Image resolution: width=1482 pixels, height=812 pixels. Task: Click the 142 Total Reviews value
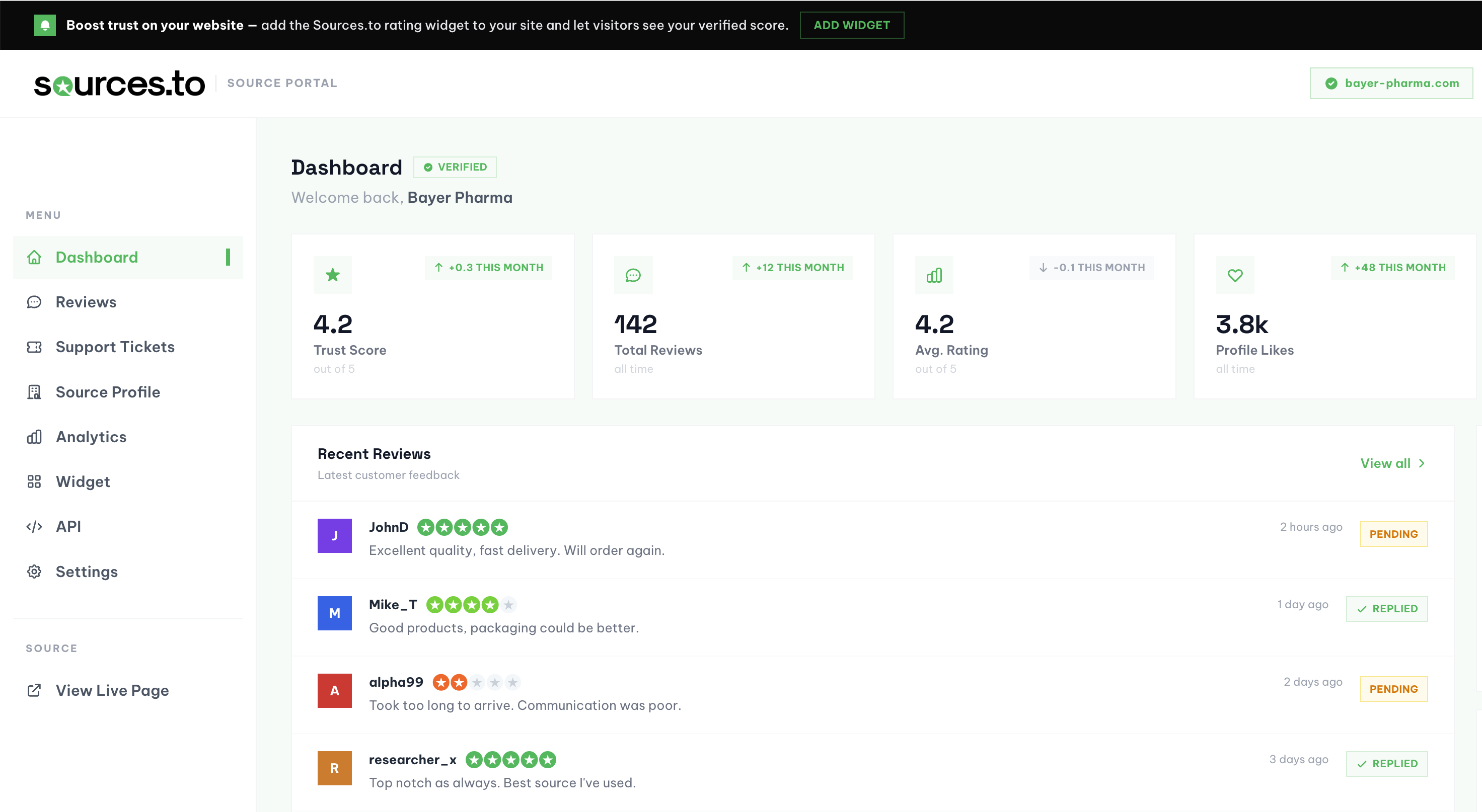point(636,324)
